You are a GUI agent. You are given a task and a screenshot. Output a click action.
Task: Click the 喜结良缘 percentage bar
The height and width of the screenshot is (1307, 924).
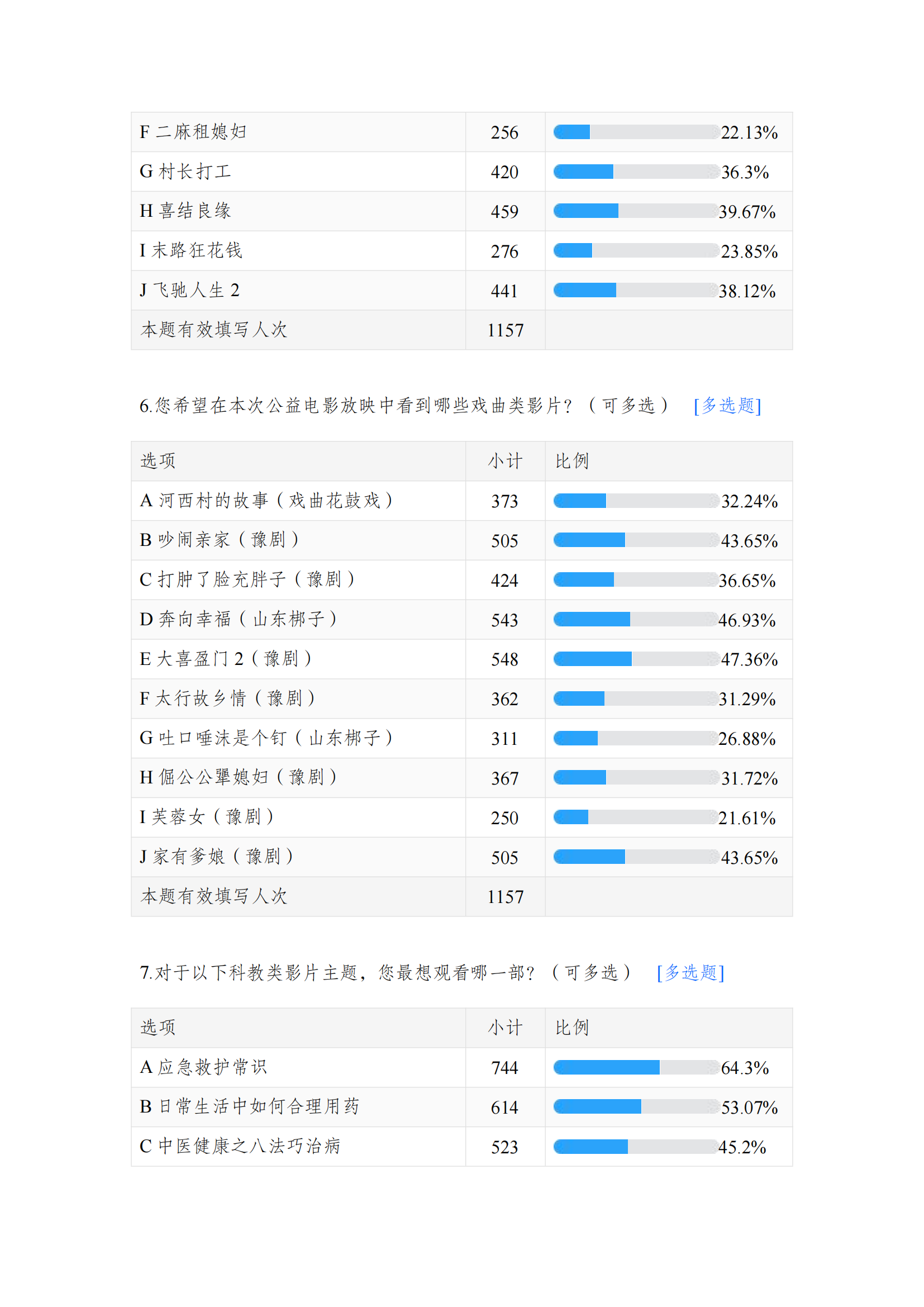pos(636,211)
